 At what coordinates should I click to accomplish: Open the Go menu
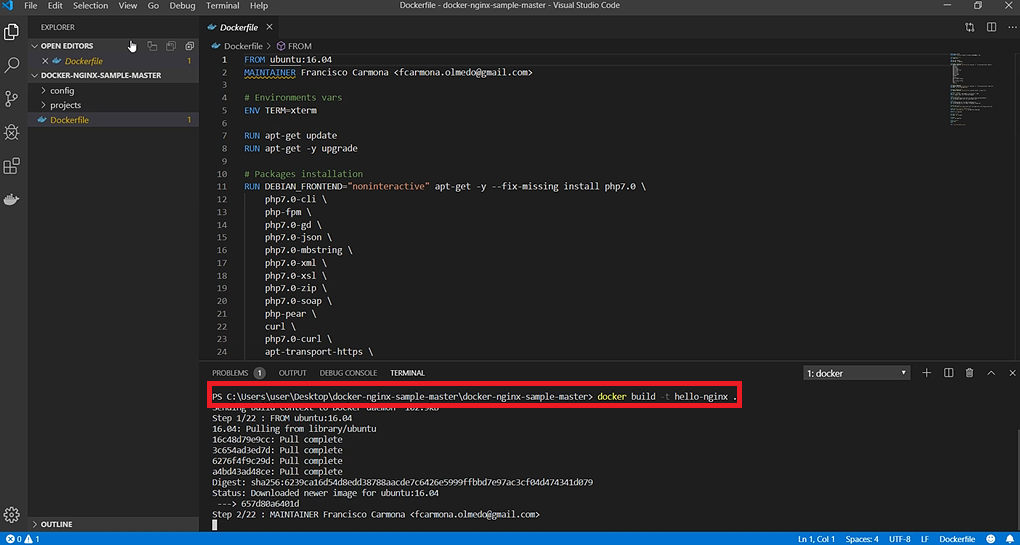[x=154, y=6]
